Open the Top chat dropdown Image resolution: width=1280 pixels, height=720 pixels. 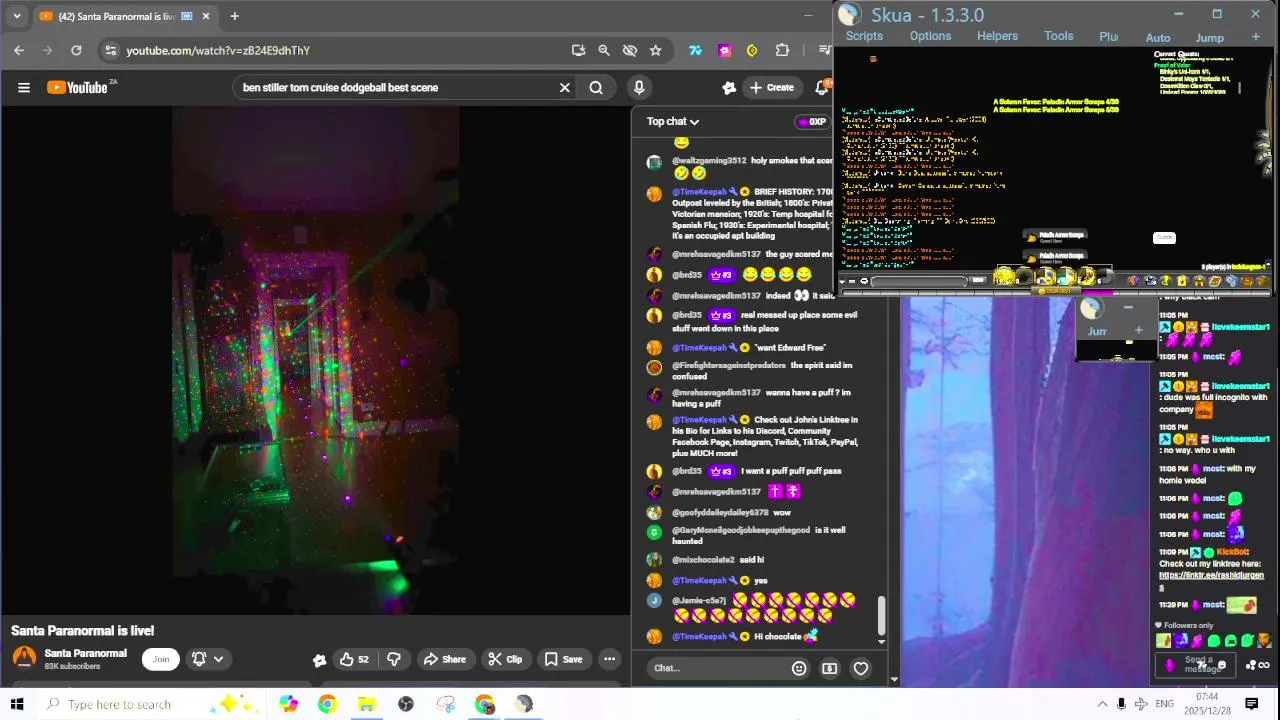click(x=672, y=121)
